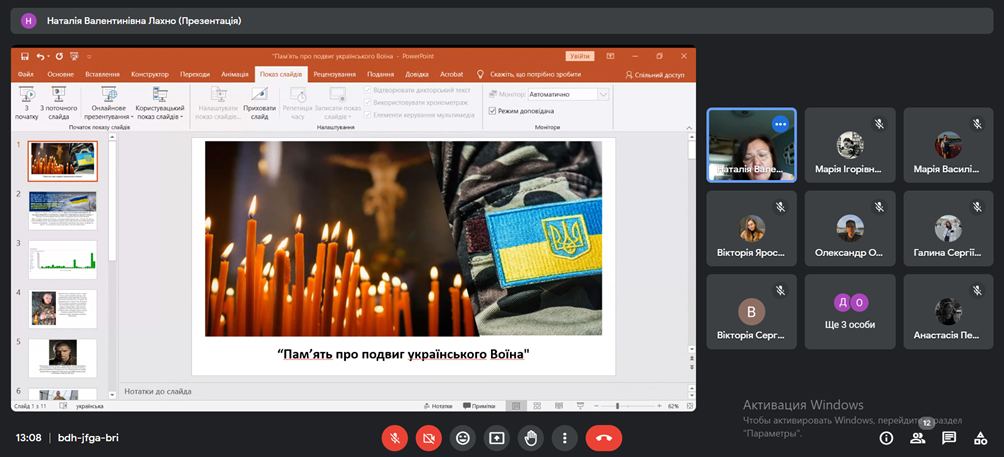Switch to the Анімація ribbon tab

235,74
